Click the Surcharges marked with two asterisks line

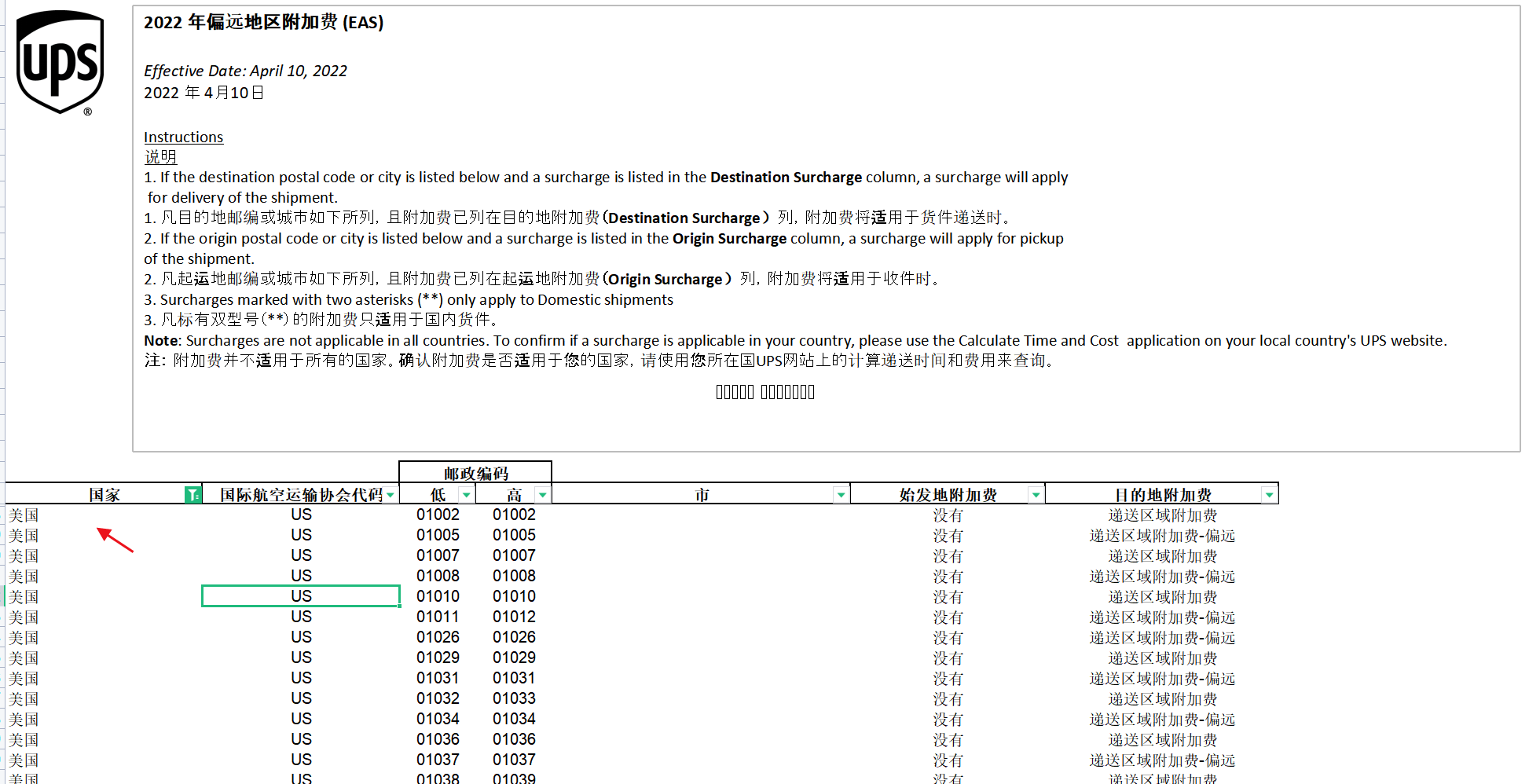(409, 299)
